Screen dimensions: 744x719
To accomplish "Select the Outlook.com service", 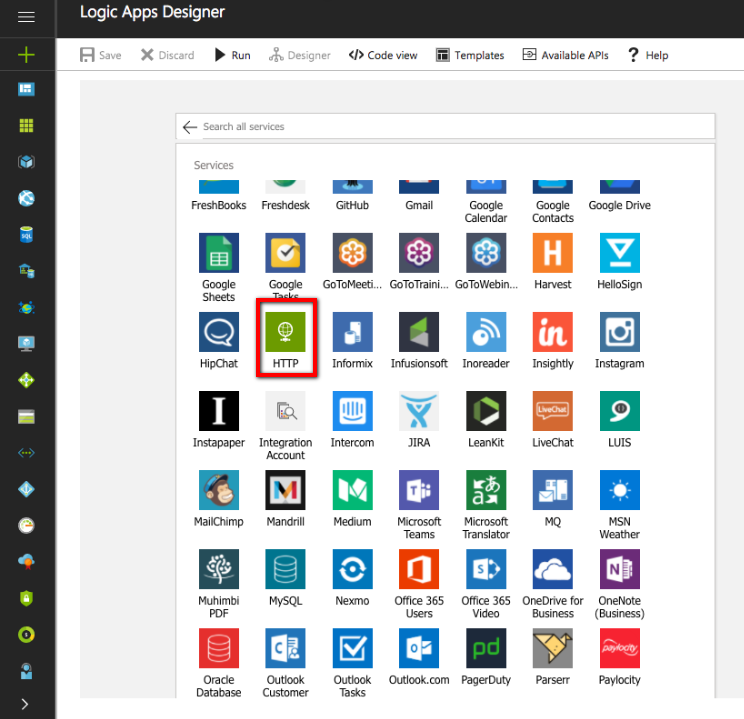I will tap(419, 648).
